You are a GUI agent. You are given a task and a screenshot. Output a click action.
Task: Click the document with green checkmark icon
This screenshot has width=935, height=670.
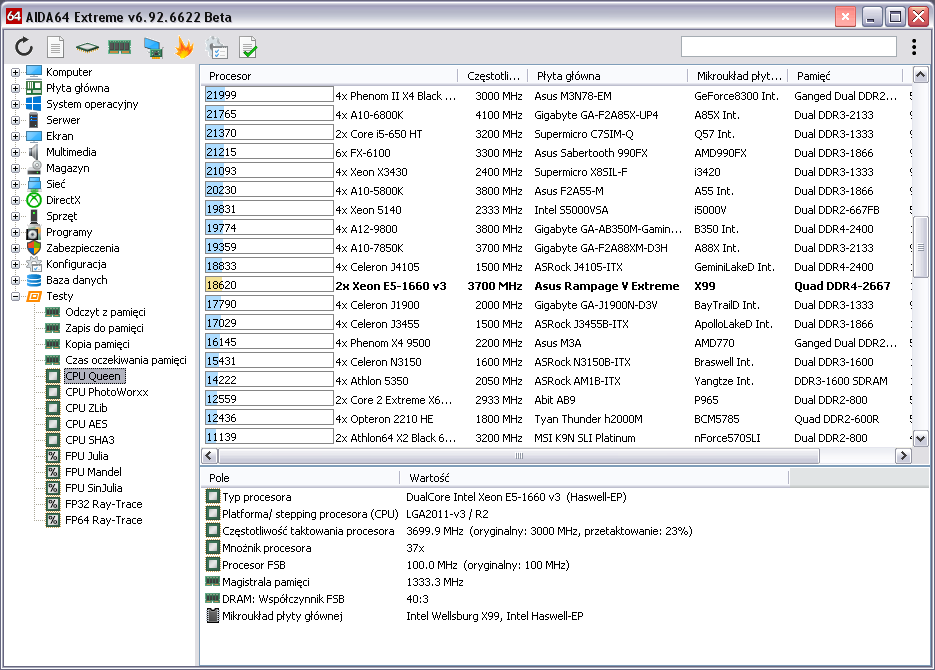point(248,47)
